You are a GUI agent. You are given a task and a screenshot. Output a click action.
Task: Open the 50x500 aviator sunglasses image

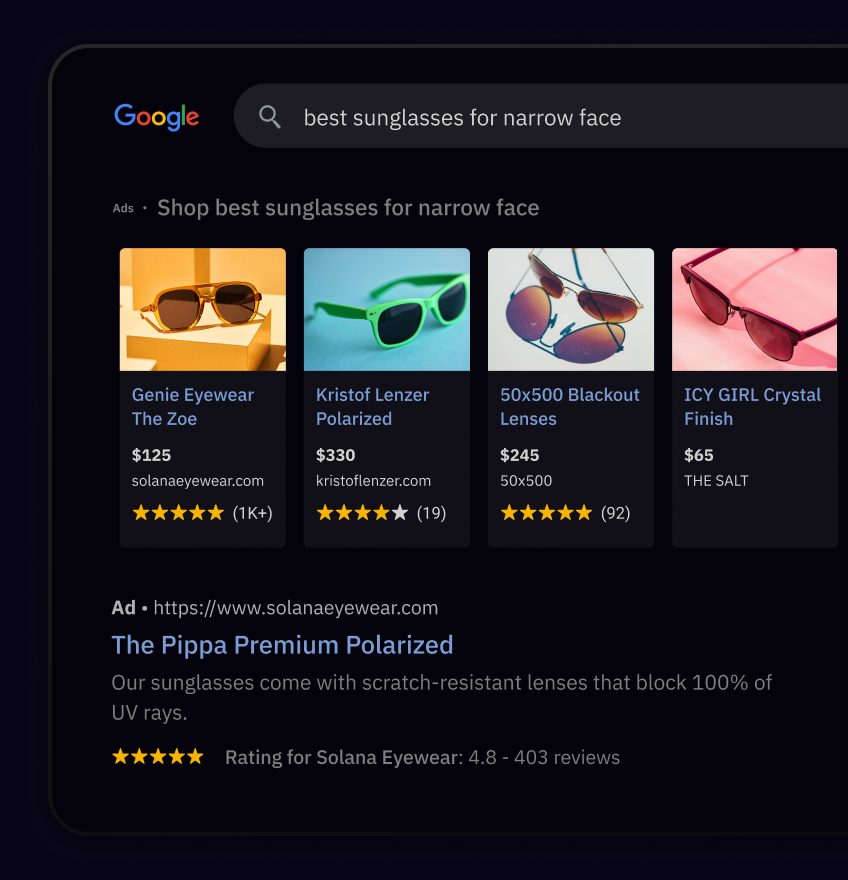571,310
